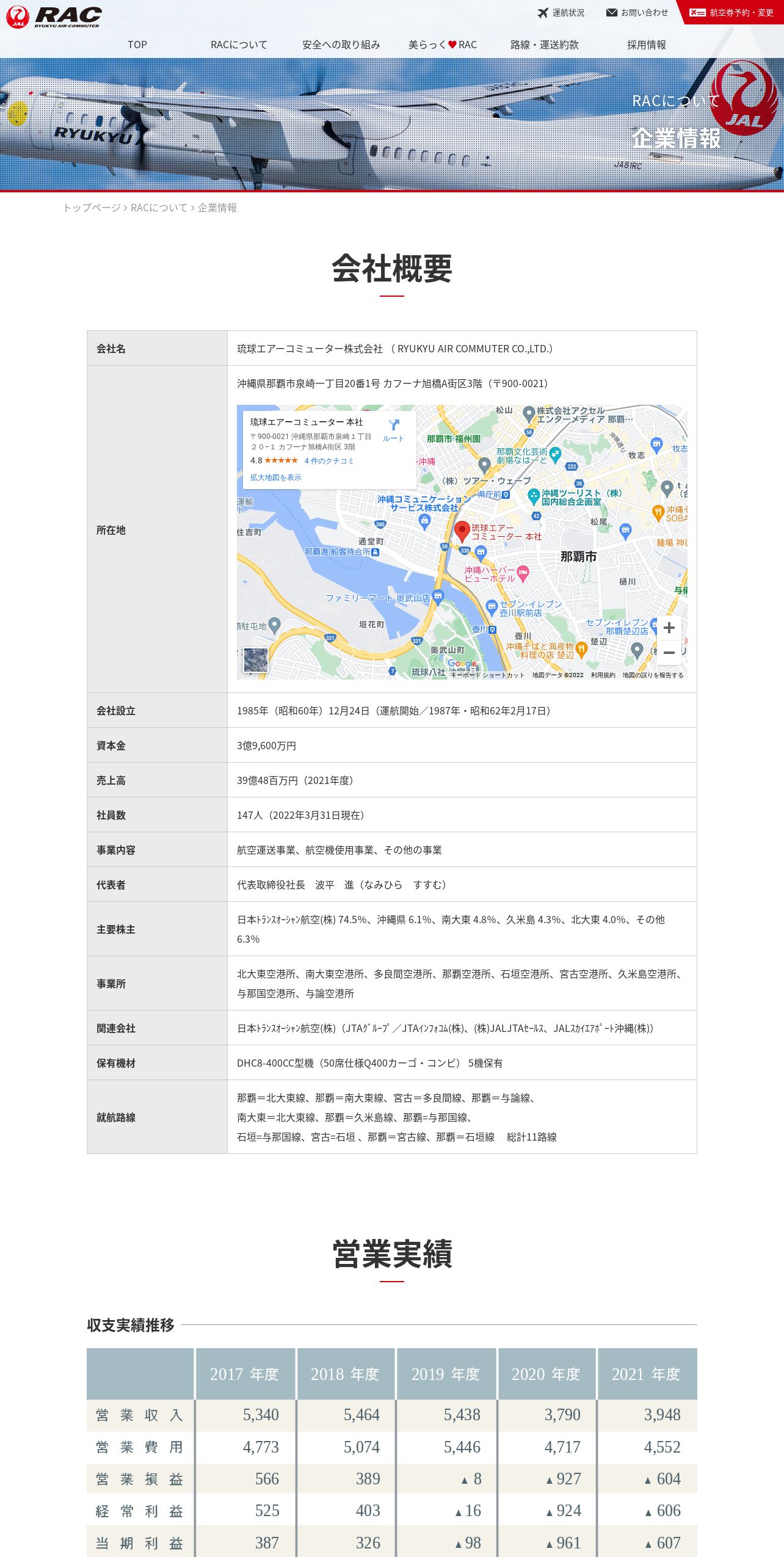This screenshot has height=1568, width=784.
Task: Click the 3億9,600万円 capital value
Action: [x=266, y=746]
